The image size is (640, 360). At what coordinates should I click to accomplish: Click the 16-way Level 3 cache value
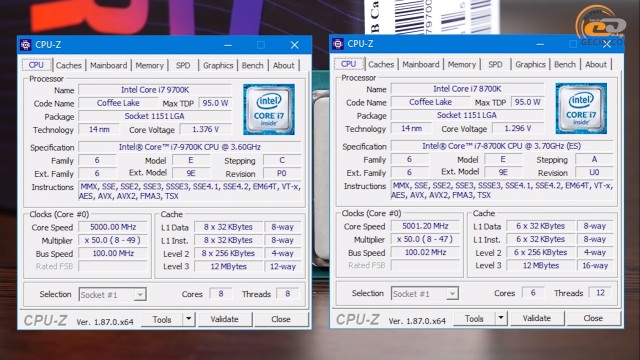(x=595, y=266)
